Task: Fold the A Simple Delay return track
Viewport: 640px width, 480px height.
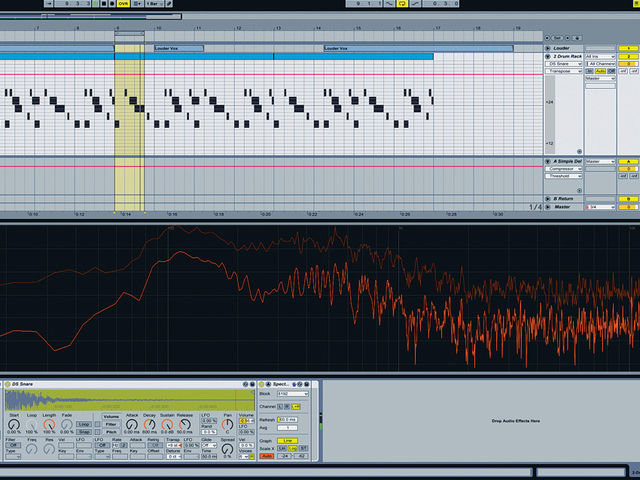Action: 548,162
